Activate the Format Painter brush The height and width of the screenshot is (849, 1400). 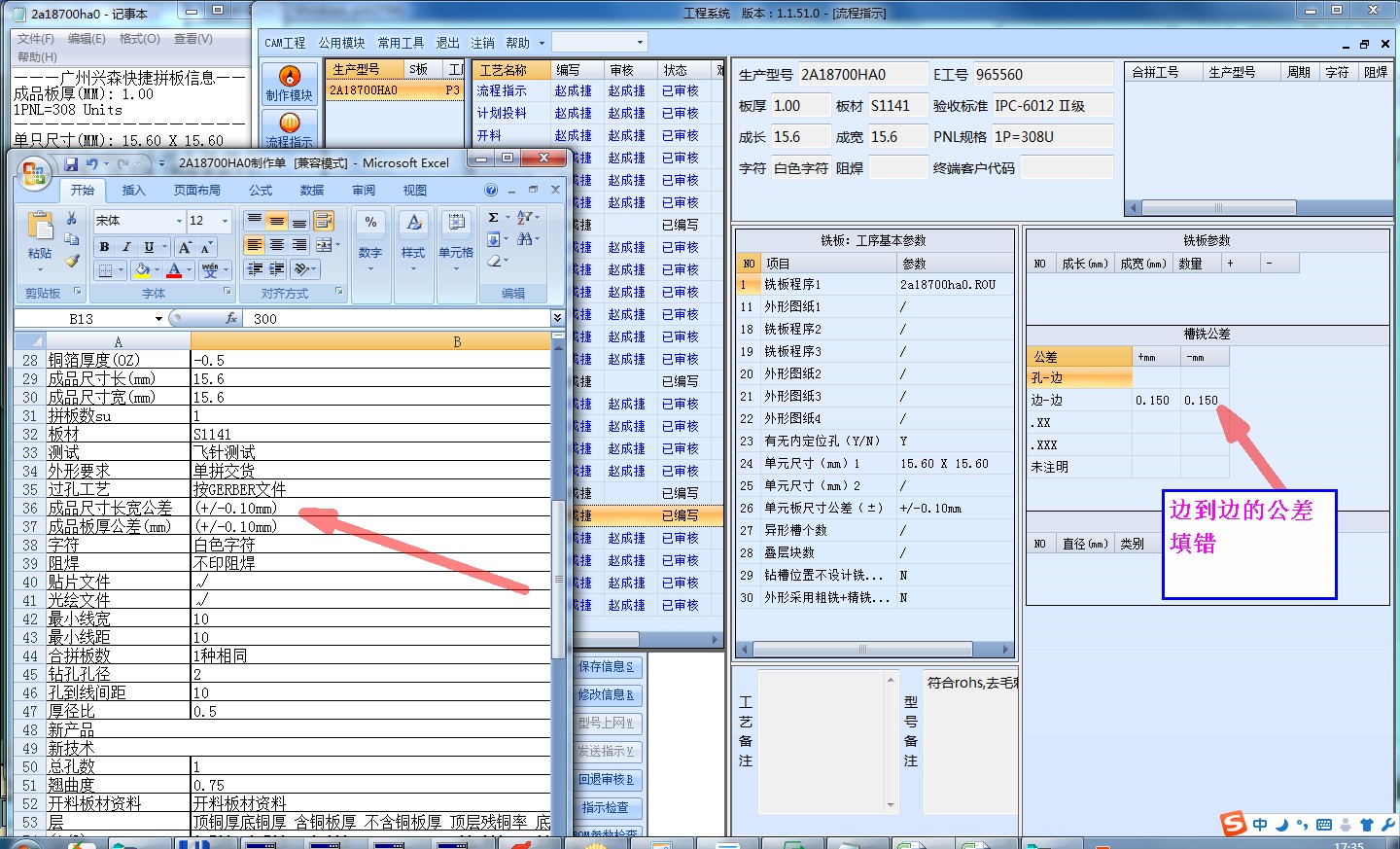pos(72,261)
